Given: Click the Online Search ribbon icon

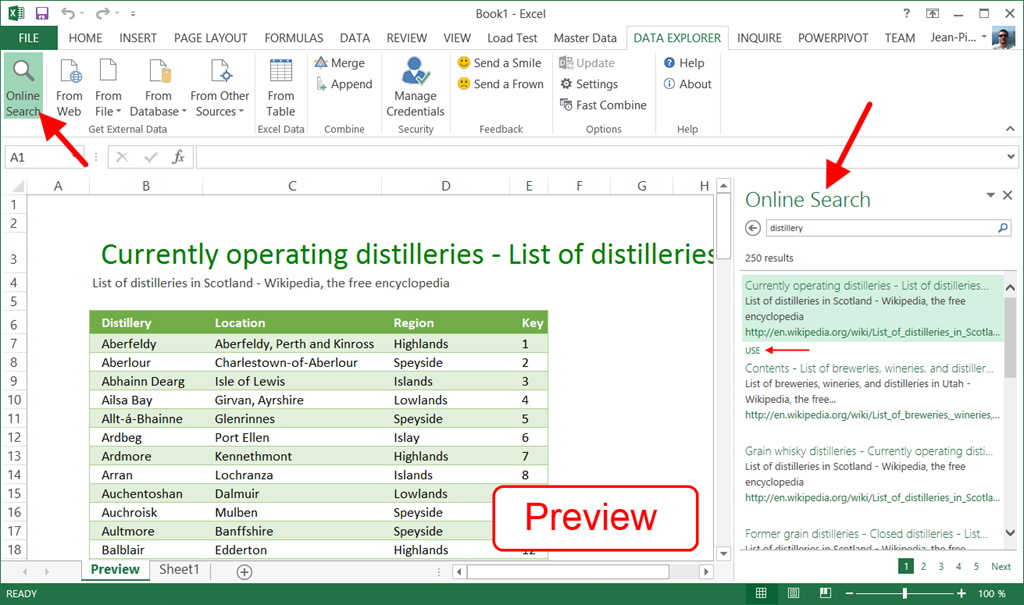Looking at the screenshot, I should click(x=23, y=88).
